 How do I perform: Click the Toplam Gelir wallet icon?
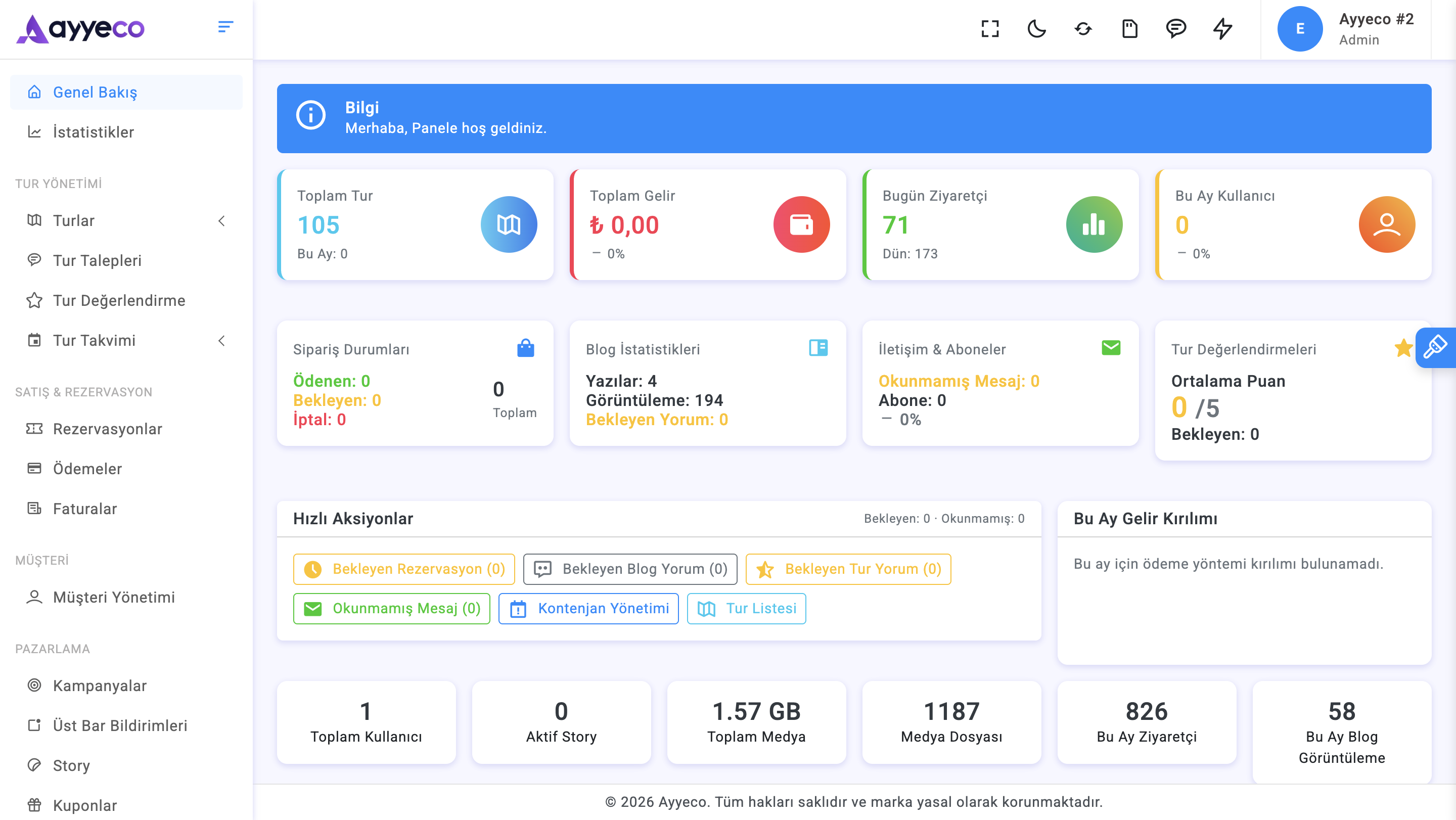coord(801,224)
